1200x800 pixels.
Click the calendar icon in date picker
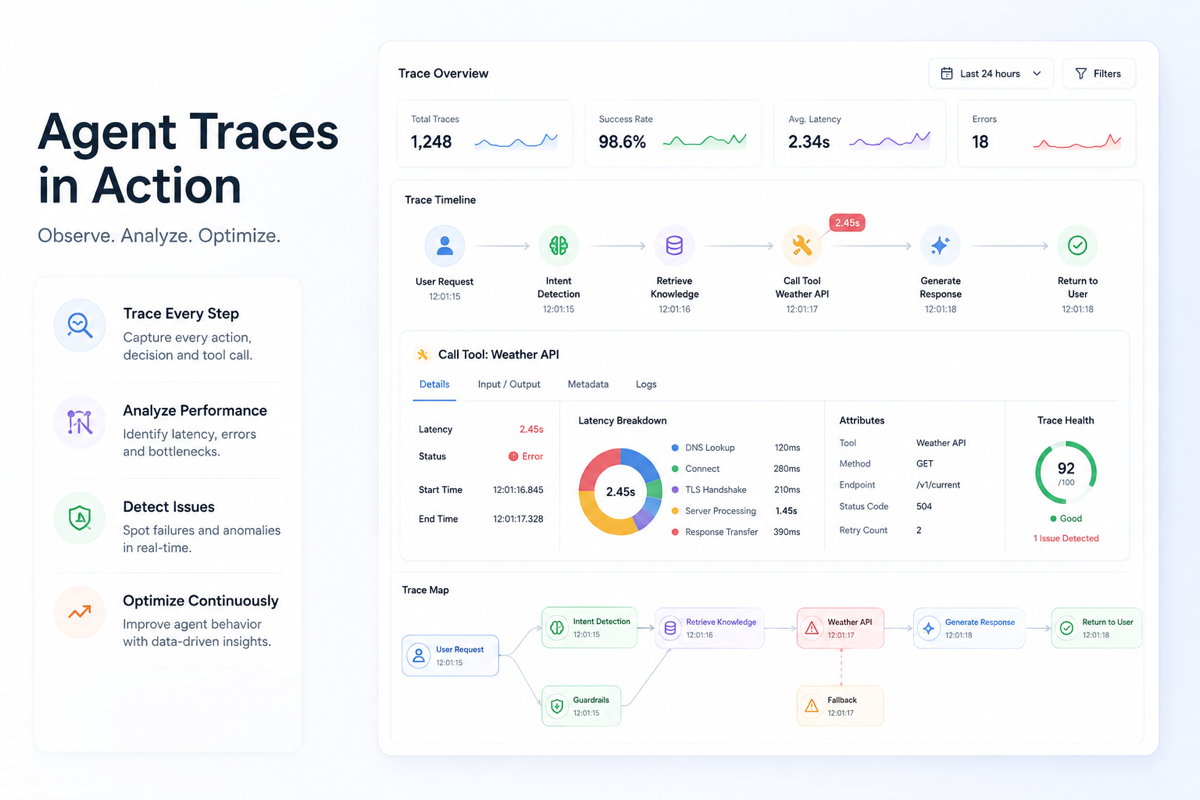[x=947, y=74]
